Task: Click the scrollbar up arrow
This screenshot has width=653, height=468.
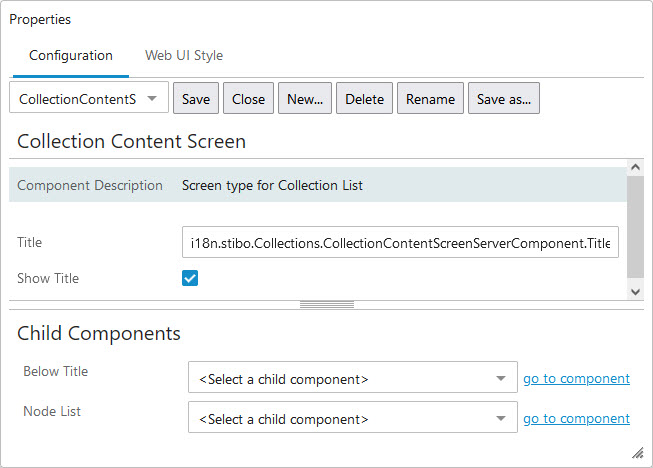Action: (x=635, y=167)
